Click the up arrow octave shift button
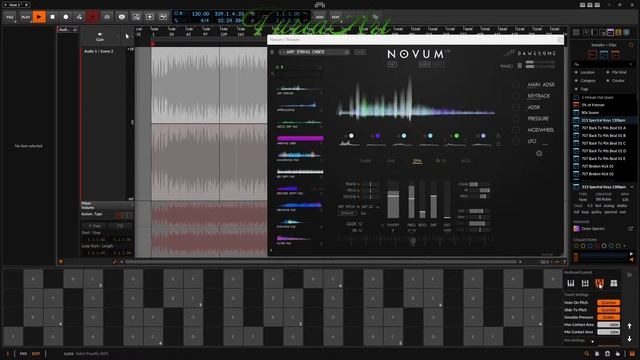The width and height of the screenshot is (640, 360). pyautogui.click(x=629, y=326)
